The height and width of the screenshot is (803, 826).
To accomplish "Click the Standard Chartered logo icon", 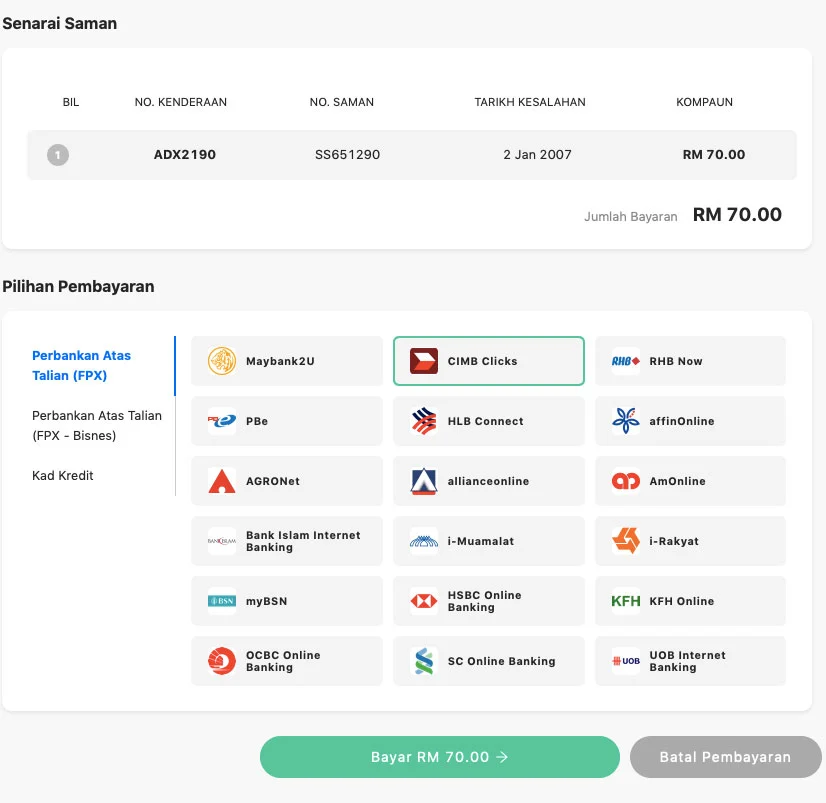I will tap(424, 661).
